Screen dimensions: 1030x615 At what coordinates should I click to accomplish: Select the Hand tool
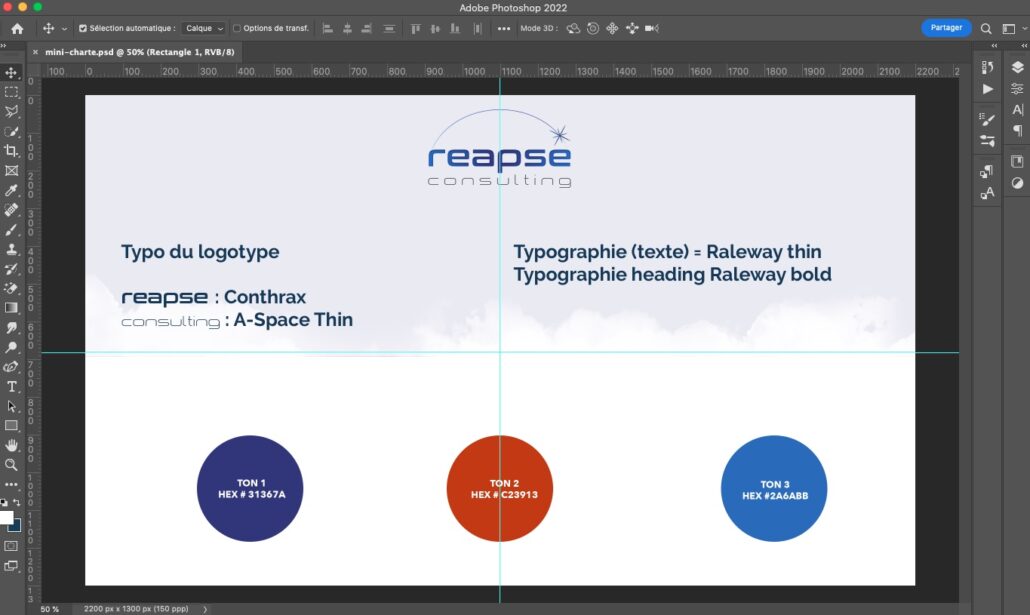click(11, 445)
